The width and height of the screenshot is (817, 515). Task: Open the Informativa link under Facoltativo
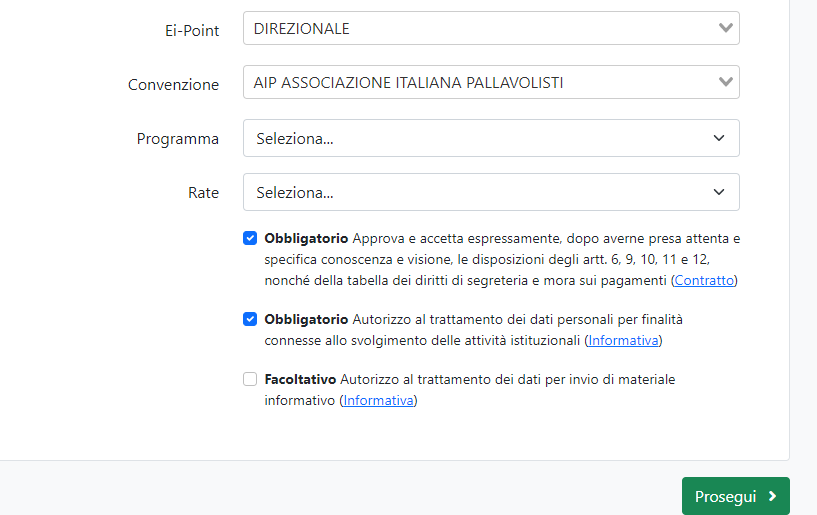[378, 400]
